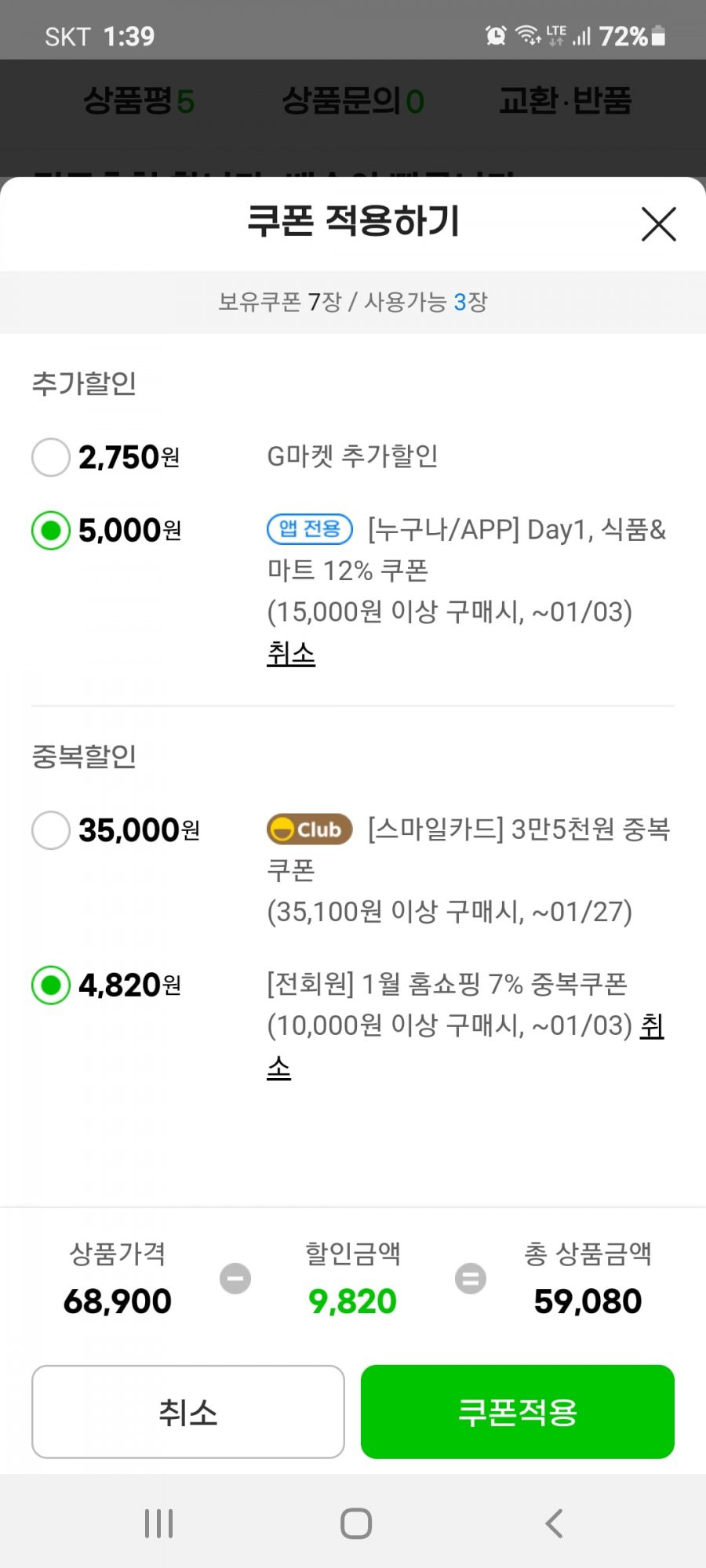Open the 교환·반품 tab

(566, 101)
